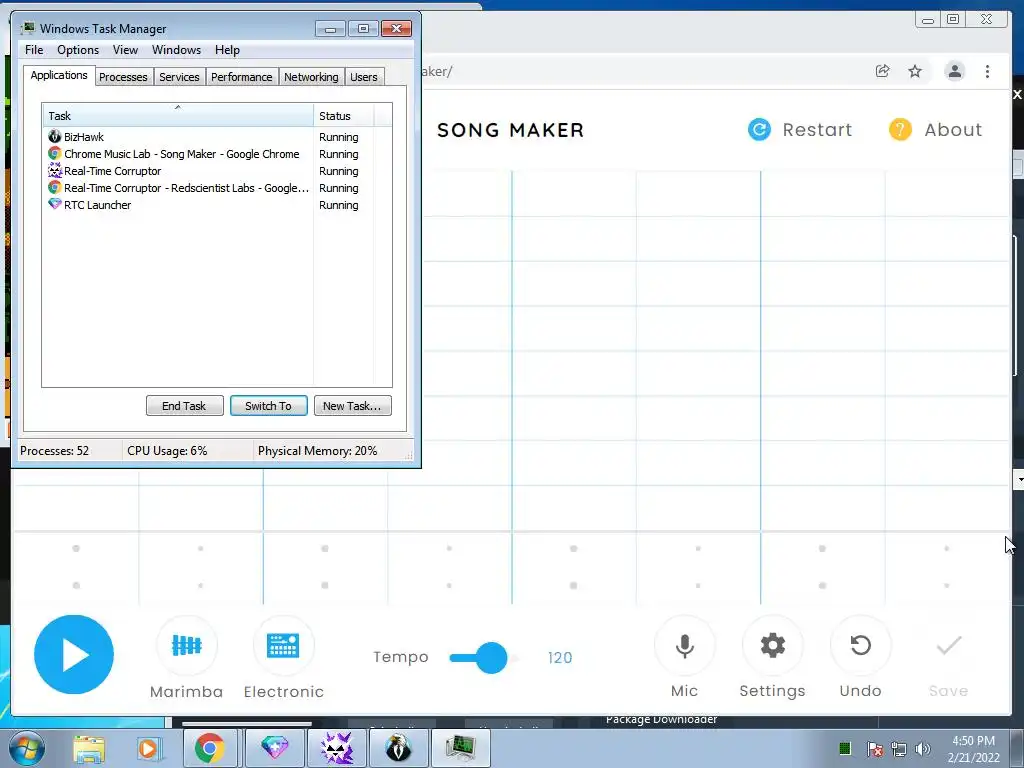Image resolution: width=1024 pixels, height=768 pixels.
Task: Open Chrome three-dot menu
Action: [987, 71]
